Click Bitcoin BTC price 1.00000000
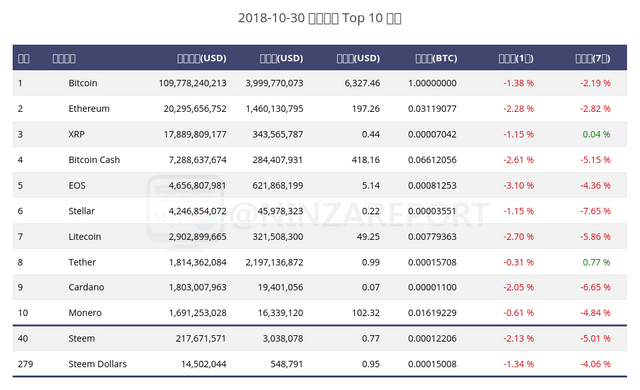The width and height of the screenshot is (640, 390). (x=432, y=83)
